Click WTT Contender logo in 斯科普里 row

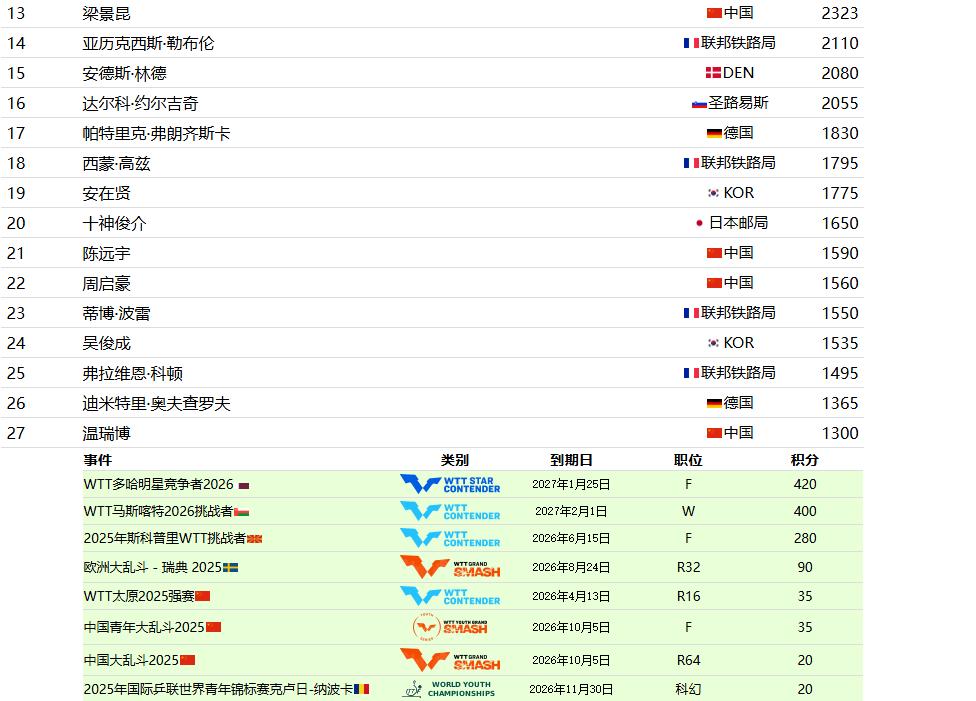point(450,538)
